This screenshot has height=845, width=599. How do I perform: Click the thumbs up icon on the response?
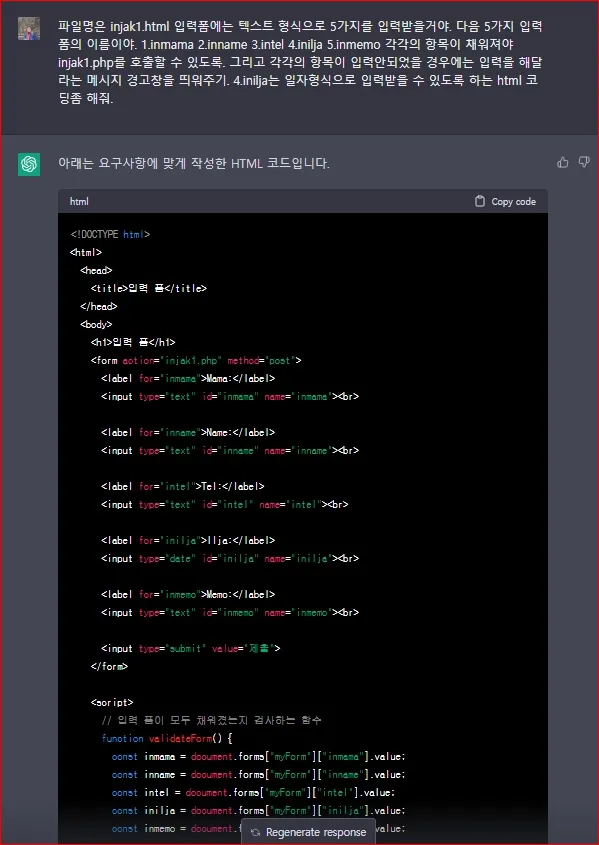(x=563, y=162)
